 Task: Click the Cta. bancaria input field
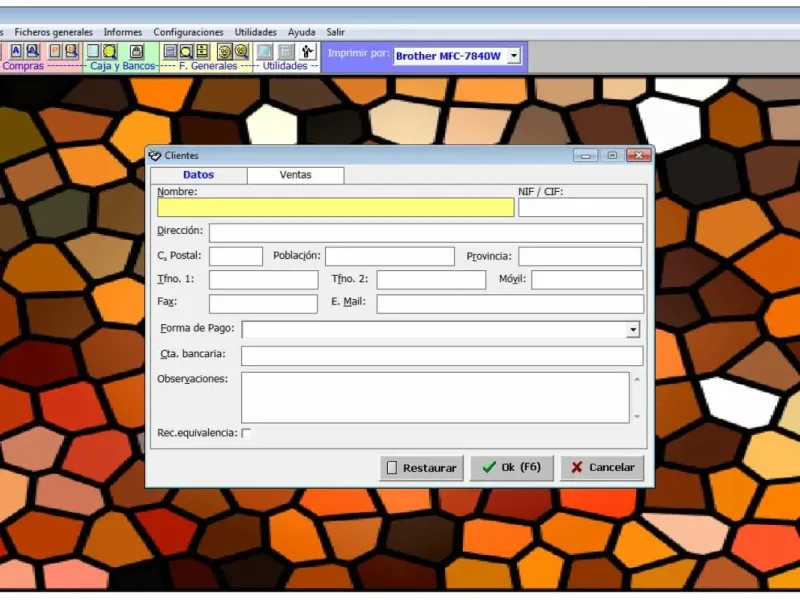tap(442, 356)
